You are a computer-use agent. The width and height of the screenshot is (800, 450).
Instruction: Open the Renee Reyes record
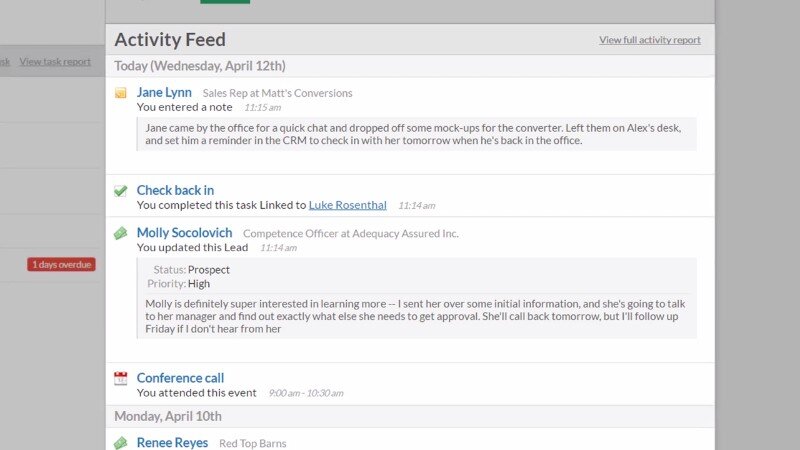point(172,442)
